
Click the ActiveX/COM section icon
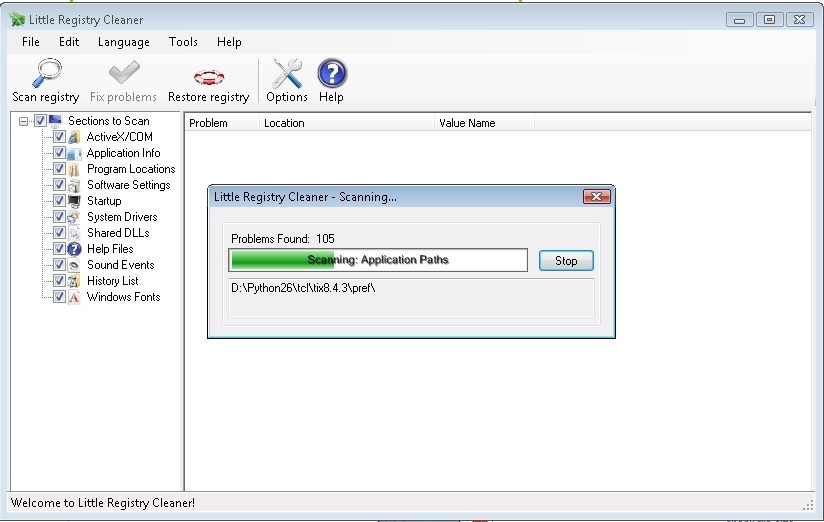pos(74,137)
